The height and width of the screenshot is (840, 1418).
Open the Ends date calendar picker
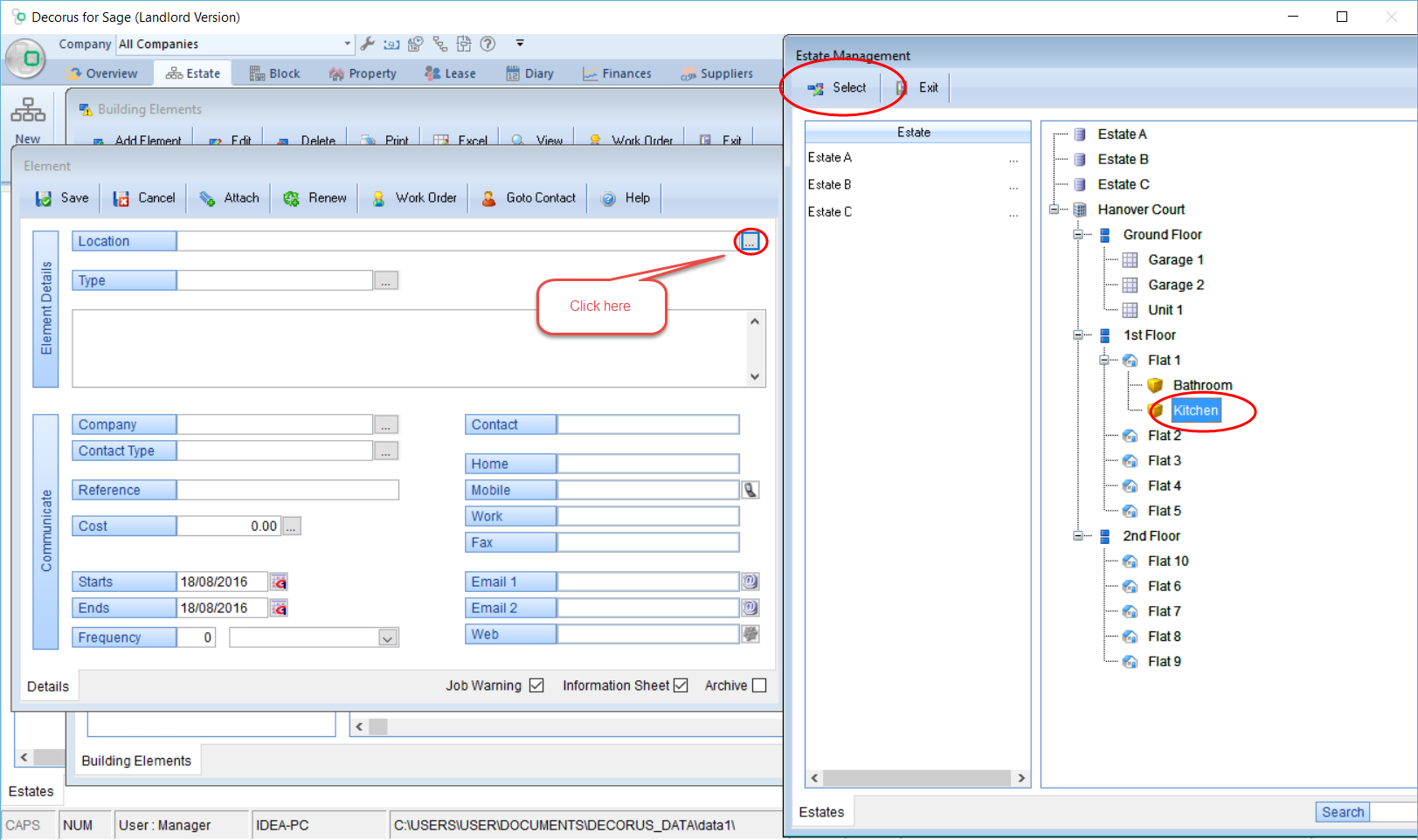[279, 608]
